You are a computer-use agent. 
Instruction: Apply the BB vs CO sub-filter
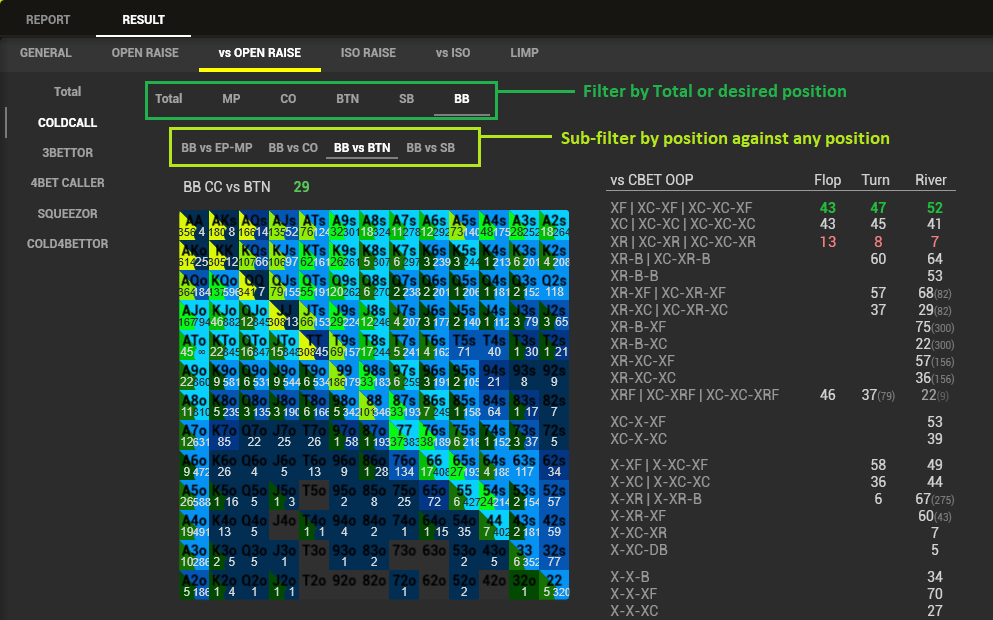(293, 148)
